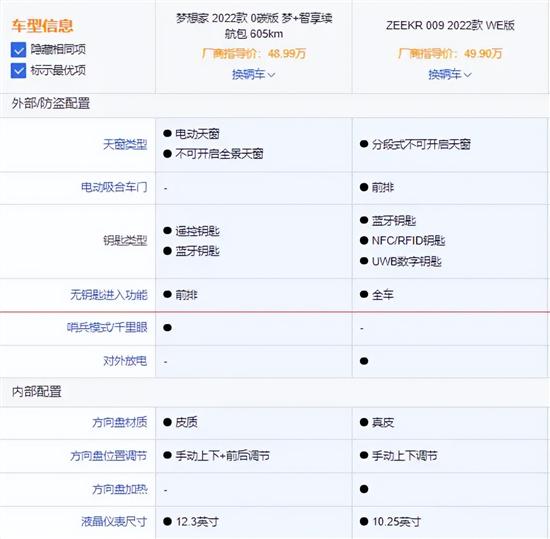Click 蓝牙钥匙 in the 梦想家 column
The width and height of the screenshot is (550, 539).
197,251
